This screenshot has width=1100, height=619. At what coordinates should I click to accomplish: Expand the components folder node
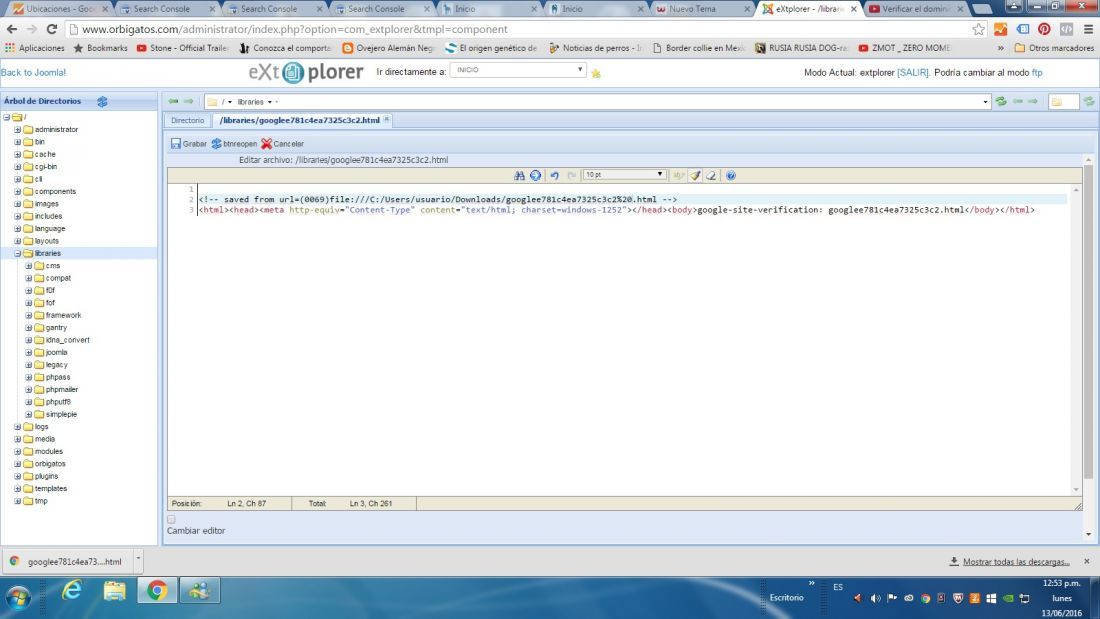tap(18, 192)
